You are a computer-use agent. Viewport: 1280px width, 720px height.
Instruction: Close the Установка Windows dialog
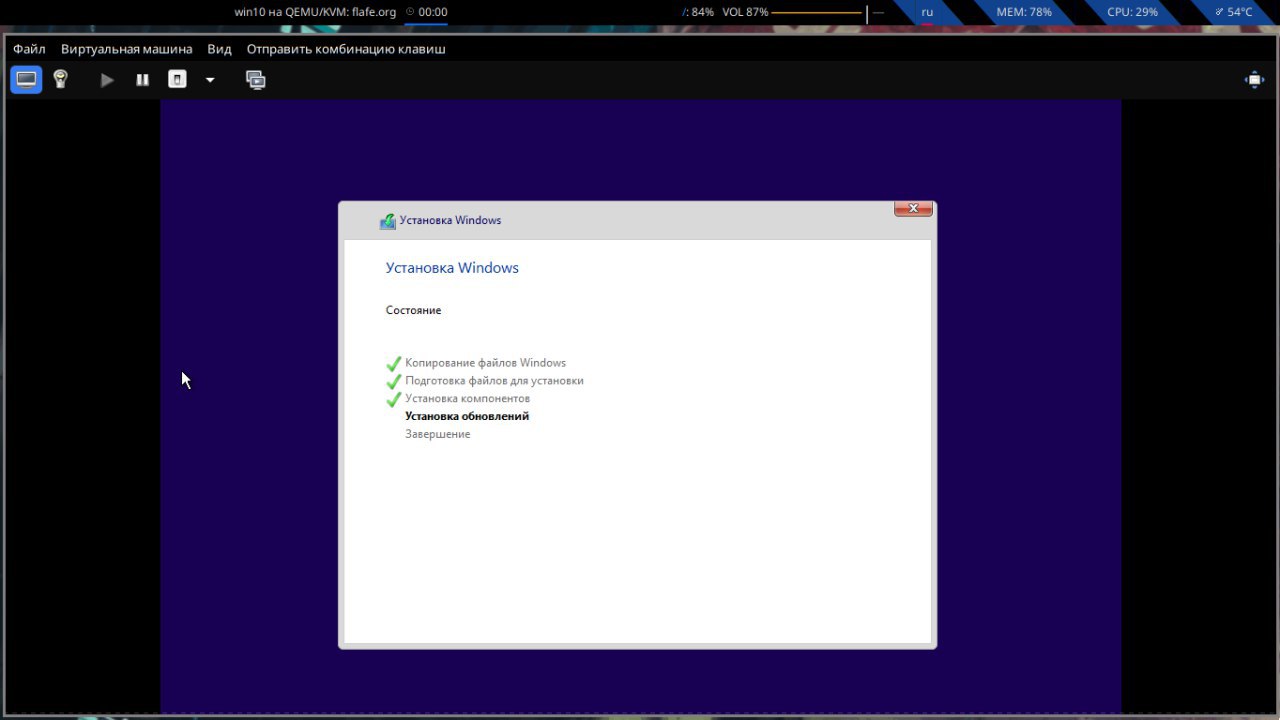pos(913,208)
